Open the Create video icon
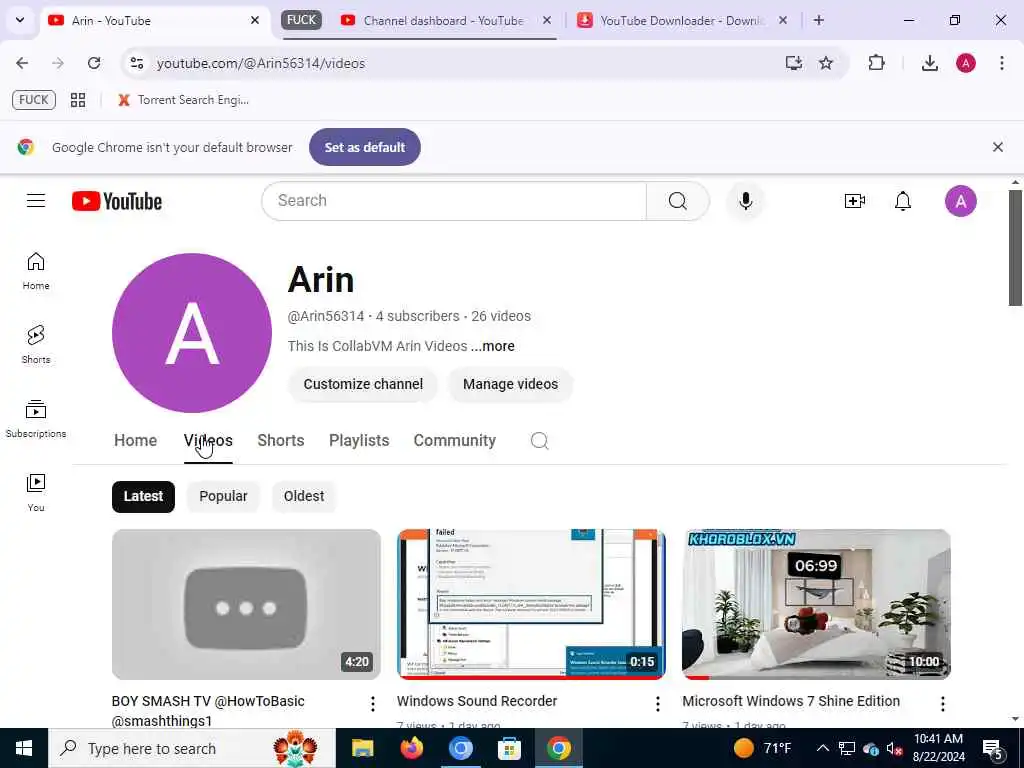1024x768 pixels. (854, 201)
